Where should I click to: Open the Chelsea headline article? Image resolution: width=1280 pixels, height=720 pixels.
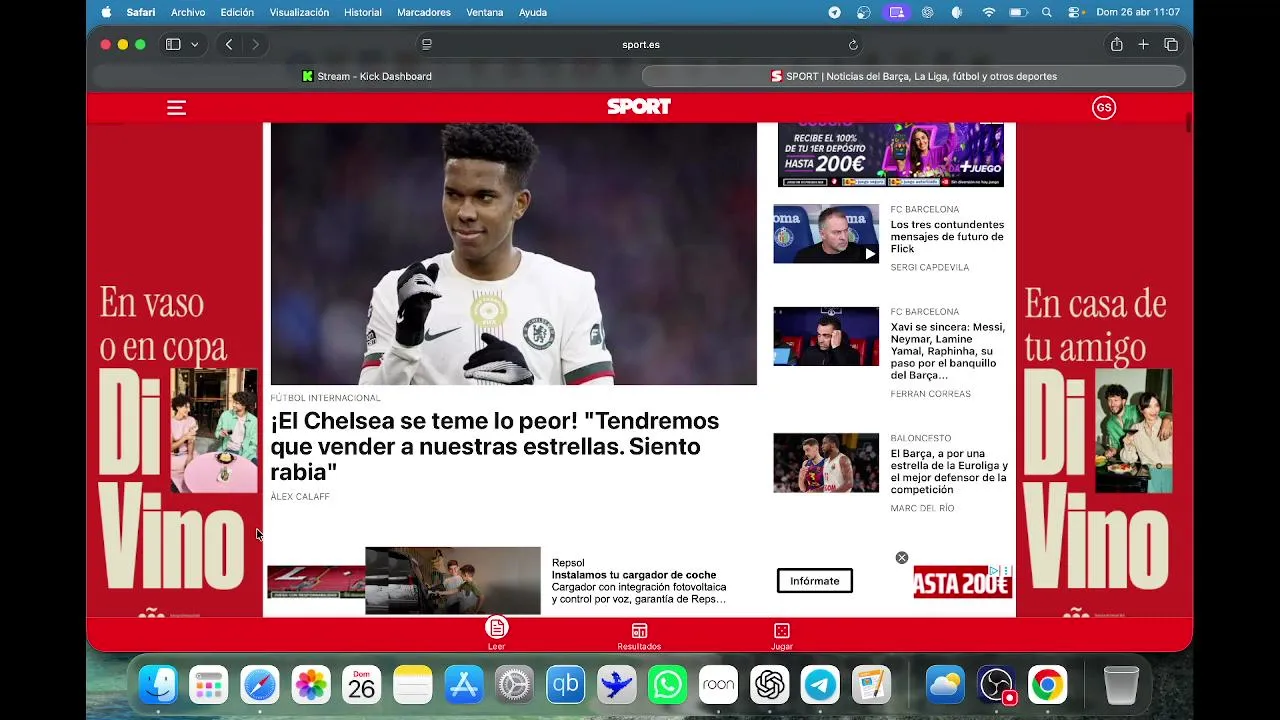[494, 446]
